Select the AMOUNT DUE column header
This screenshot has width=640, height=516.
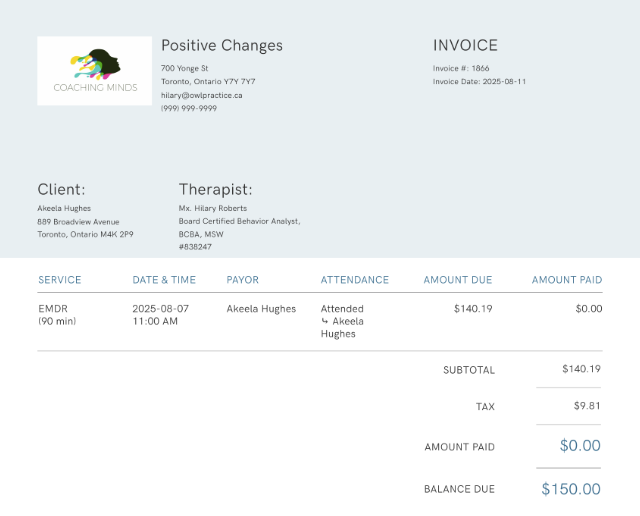pyautogui.click(x=457, y=280)
